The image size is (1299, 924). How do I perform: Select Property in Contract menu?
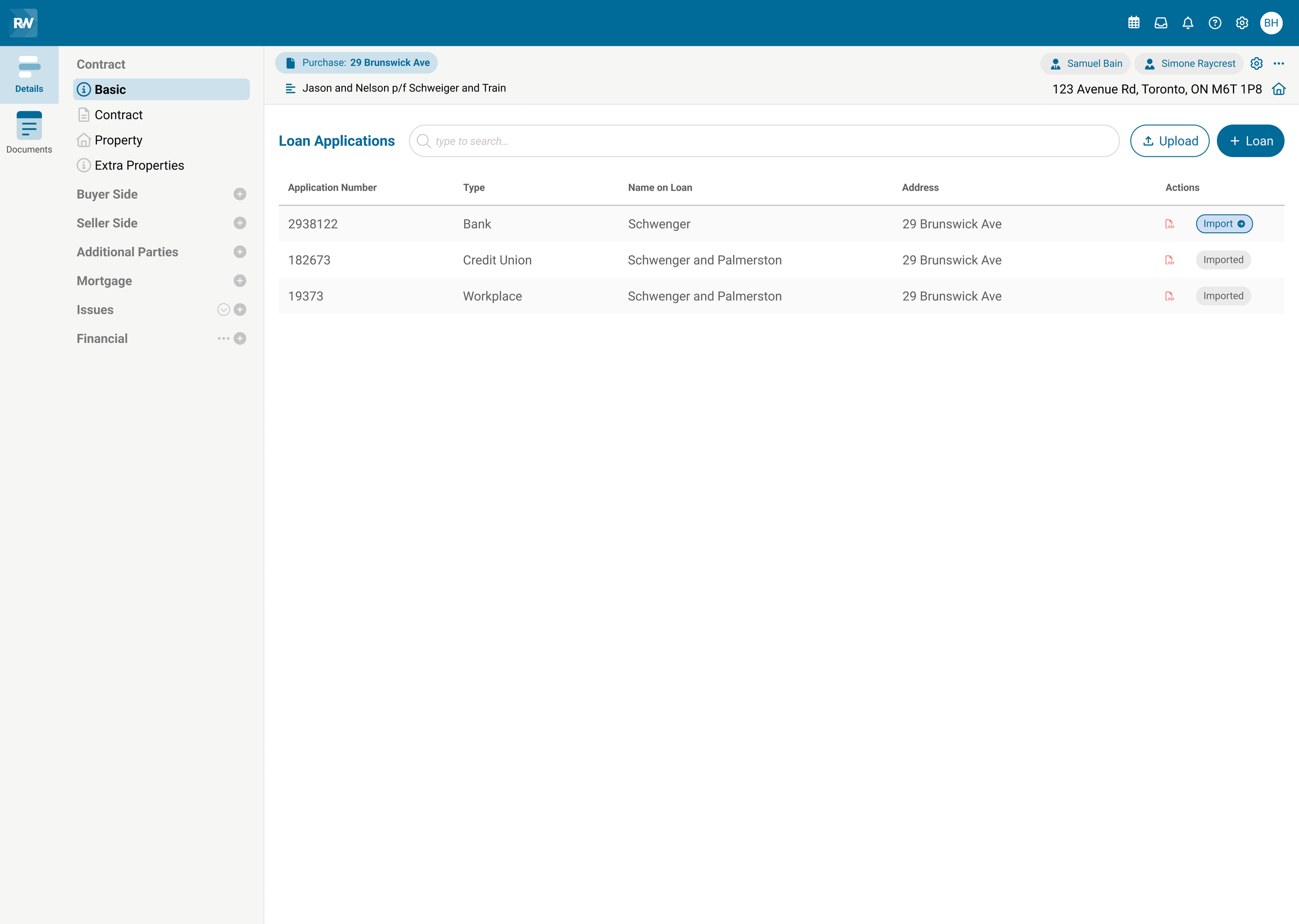pos(118,140)
